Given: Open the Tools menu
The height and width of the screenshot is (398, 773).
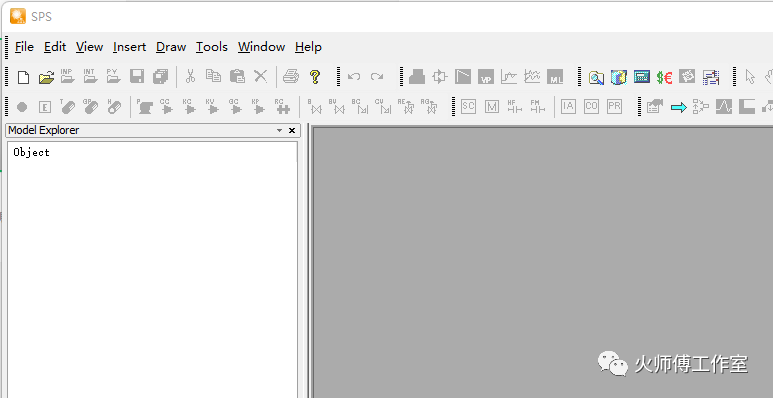Looking at the screenshot, I should click(x=211, y=47).
